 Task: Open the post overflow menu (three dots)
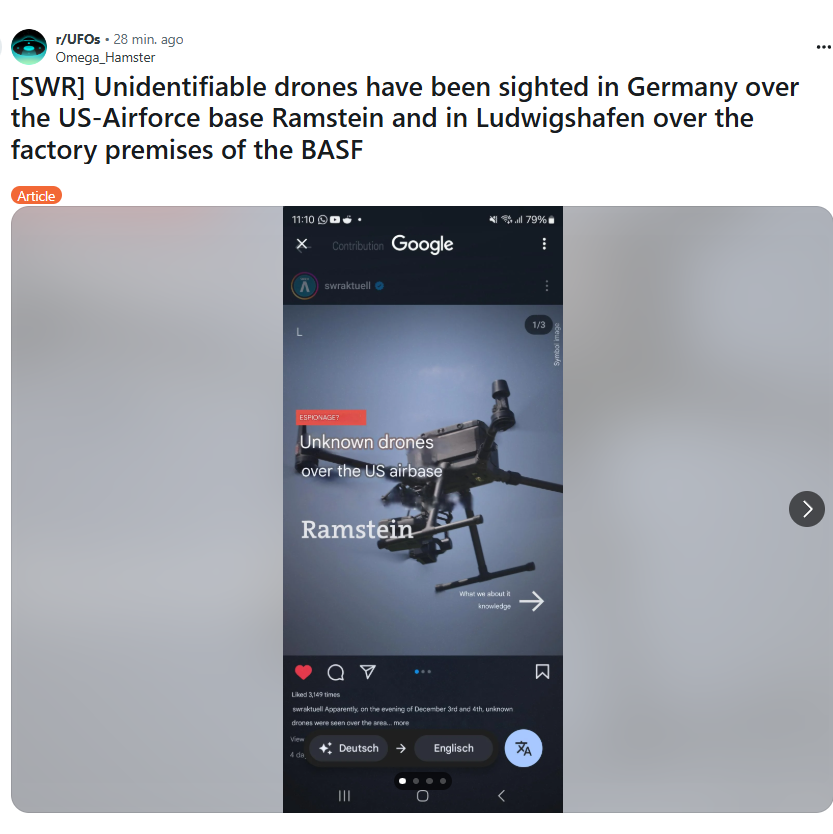pos(823,47)
